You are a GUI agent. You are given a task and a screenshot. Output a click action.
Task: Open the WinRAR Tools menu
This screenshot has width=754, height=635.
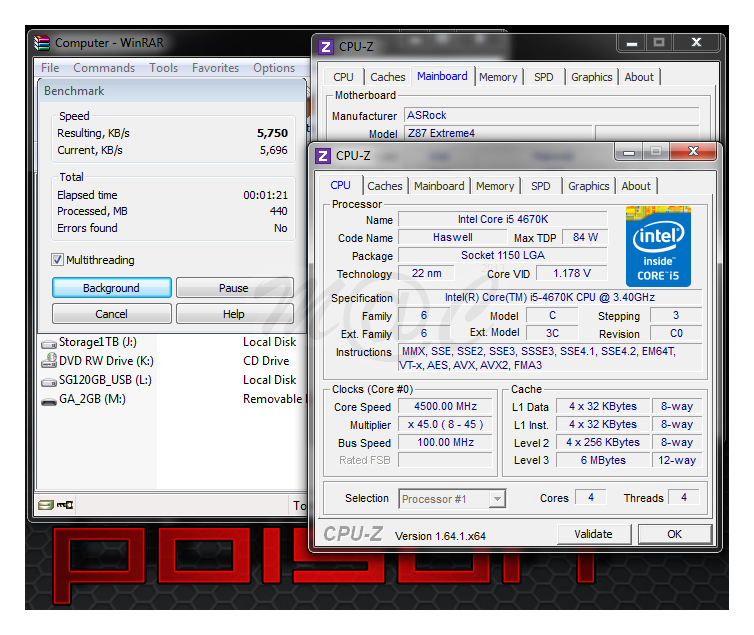[163, 68]
